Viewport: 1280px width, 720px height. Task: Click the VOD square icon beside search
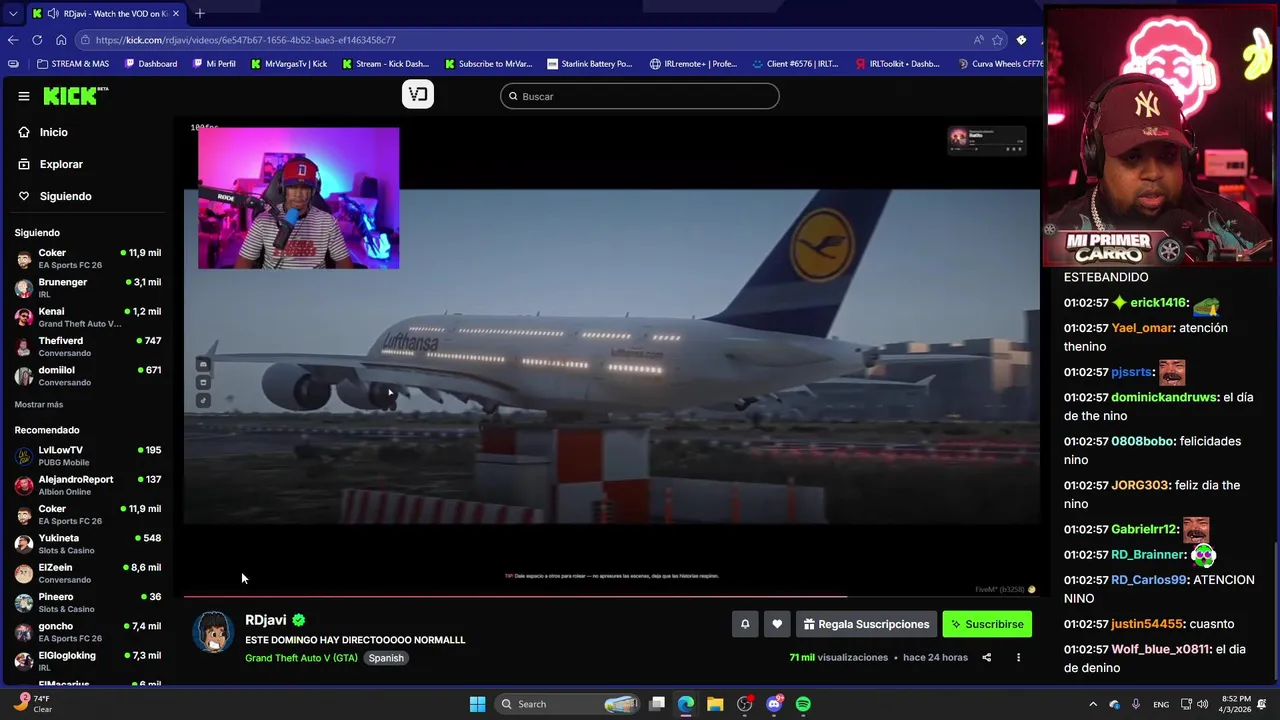(418, 94)
